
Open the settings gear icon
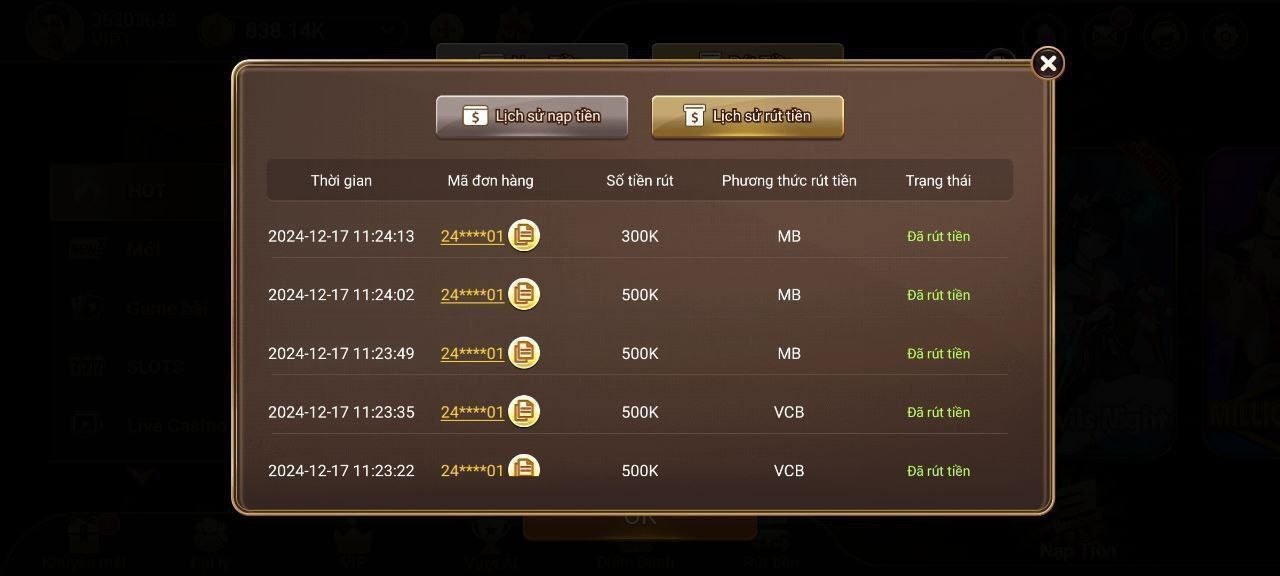click(x=1226, y=36)
